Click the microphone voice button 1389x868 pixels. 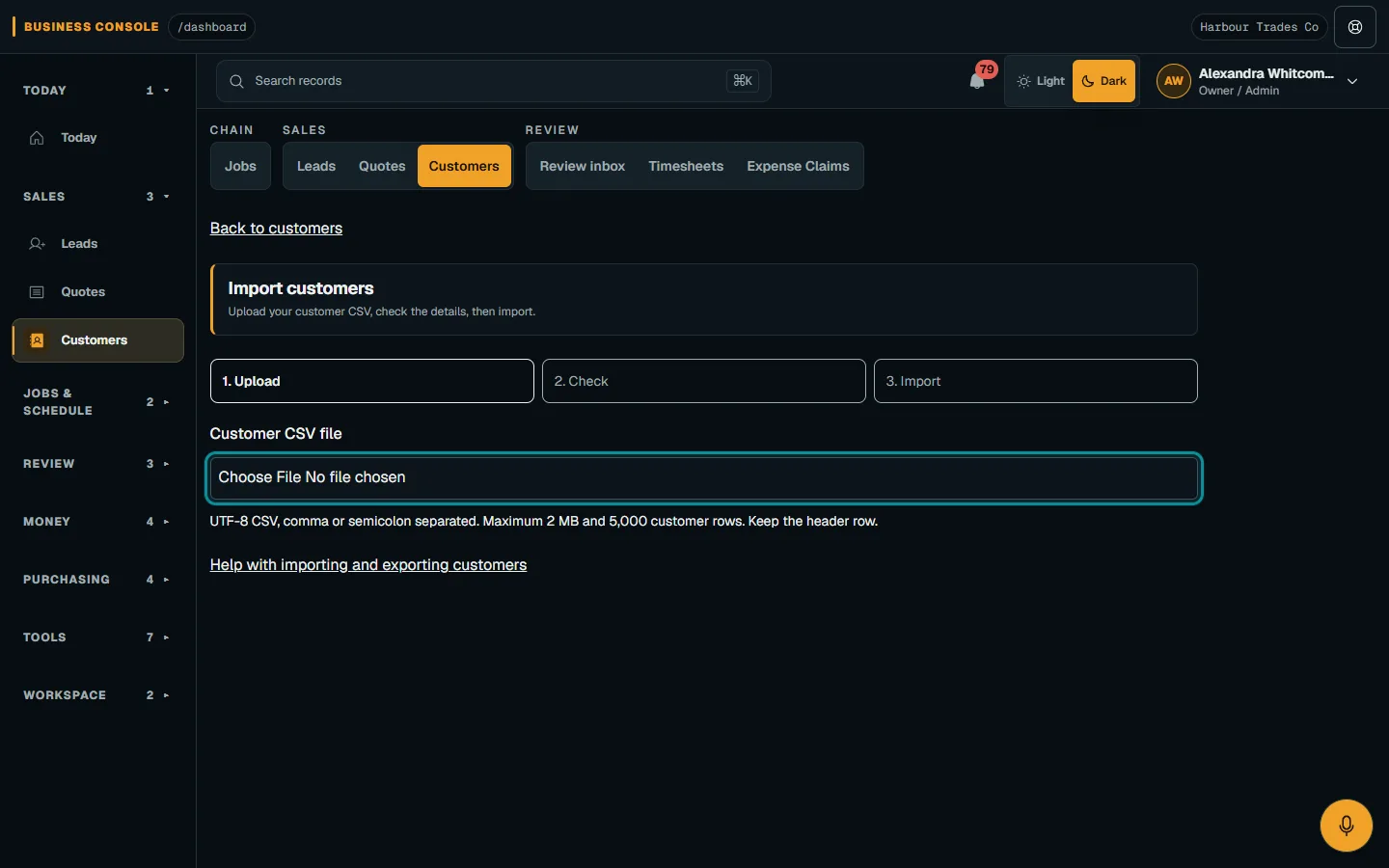point(1346,826)
